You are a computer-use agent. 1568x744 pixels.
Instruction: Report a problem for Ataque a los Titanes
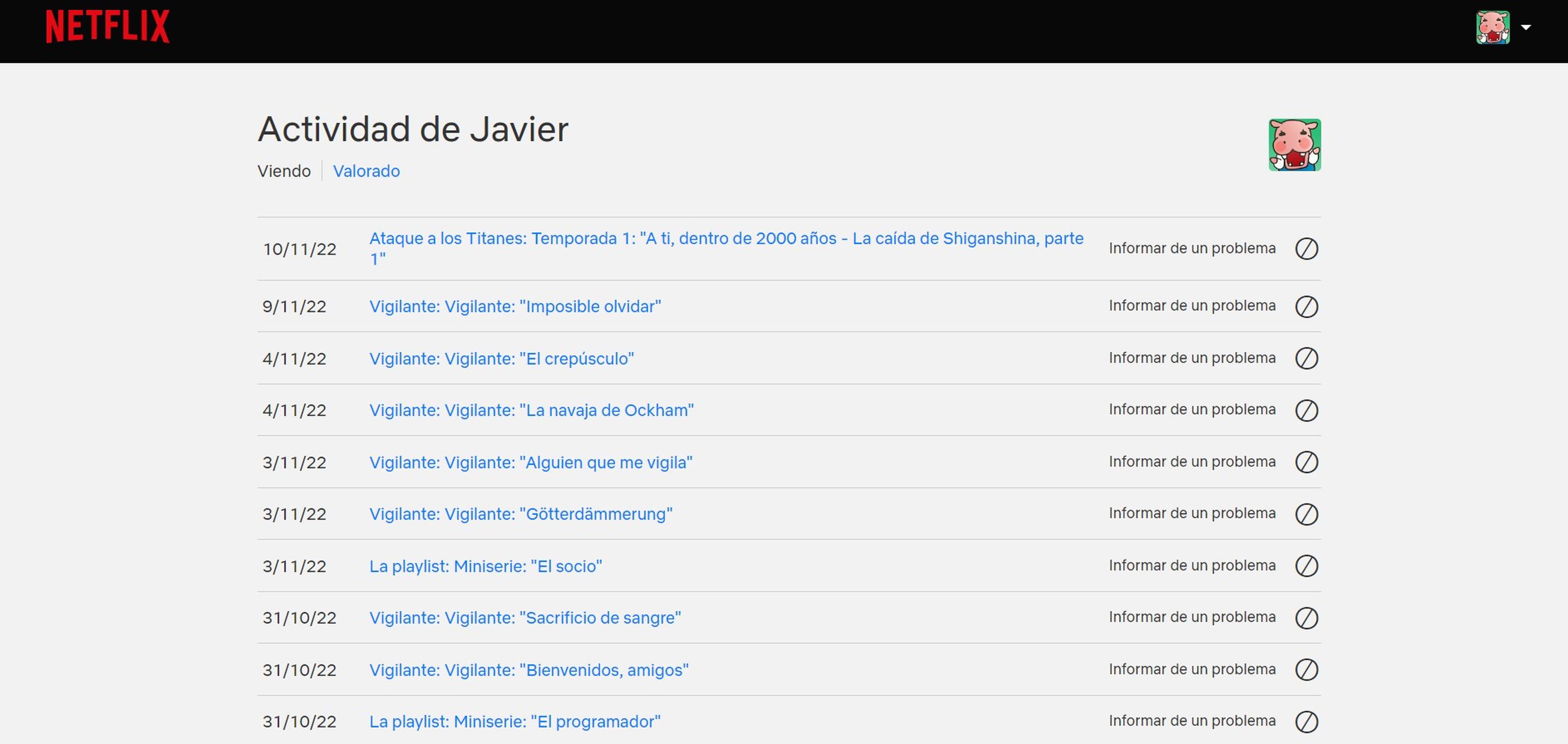click(1192, 248)
